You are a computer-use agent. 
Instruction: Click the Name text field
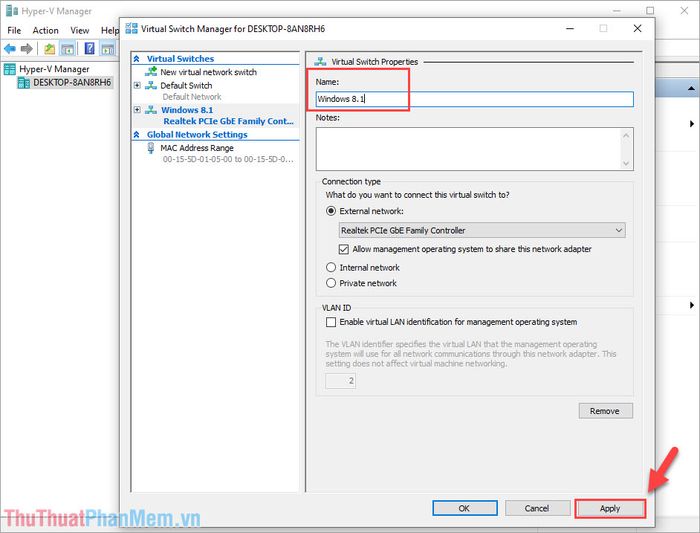(475, 99)
